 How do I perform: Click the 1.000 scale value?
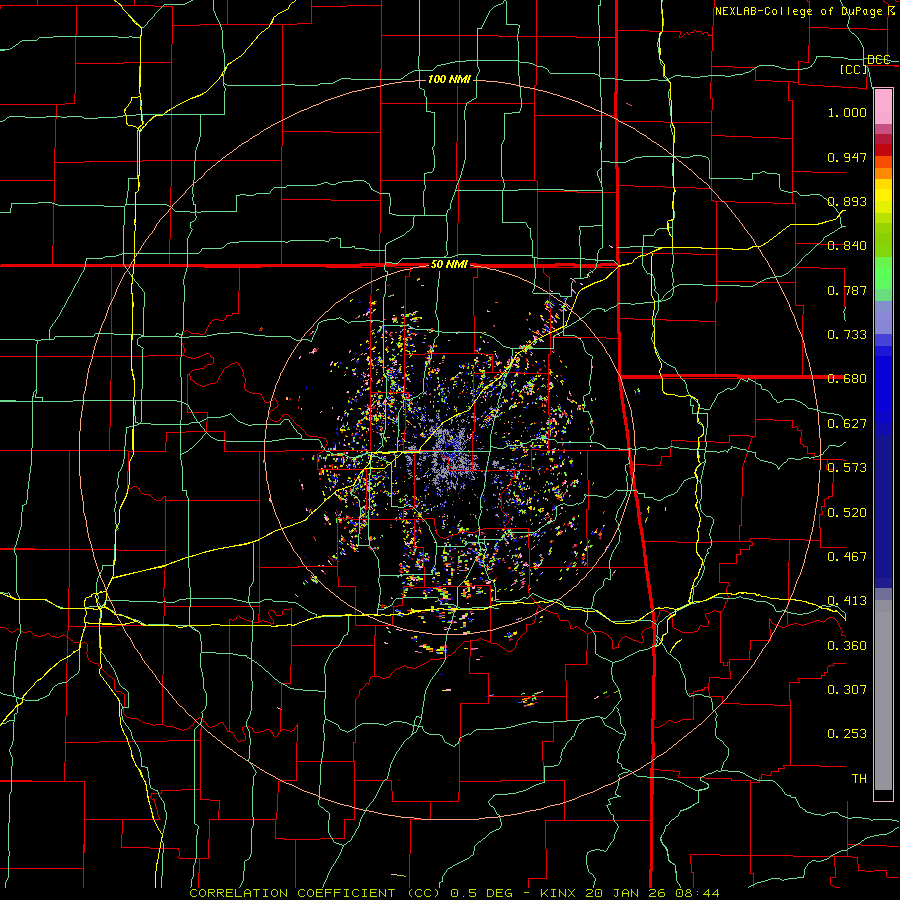tap(847, 113)
